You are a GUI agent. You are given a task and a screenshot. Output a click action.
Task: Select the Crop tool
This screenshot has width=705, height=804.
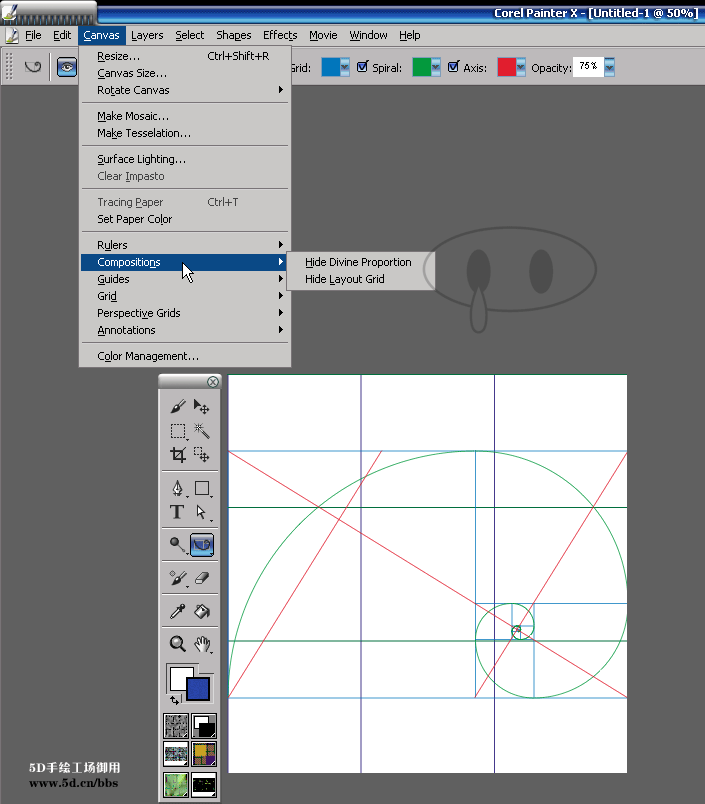tap(178, 455)
